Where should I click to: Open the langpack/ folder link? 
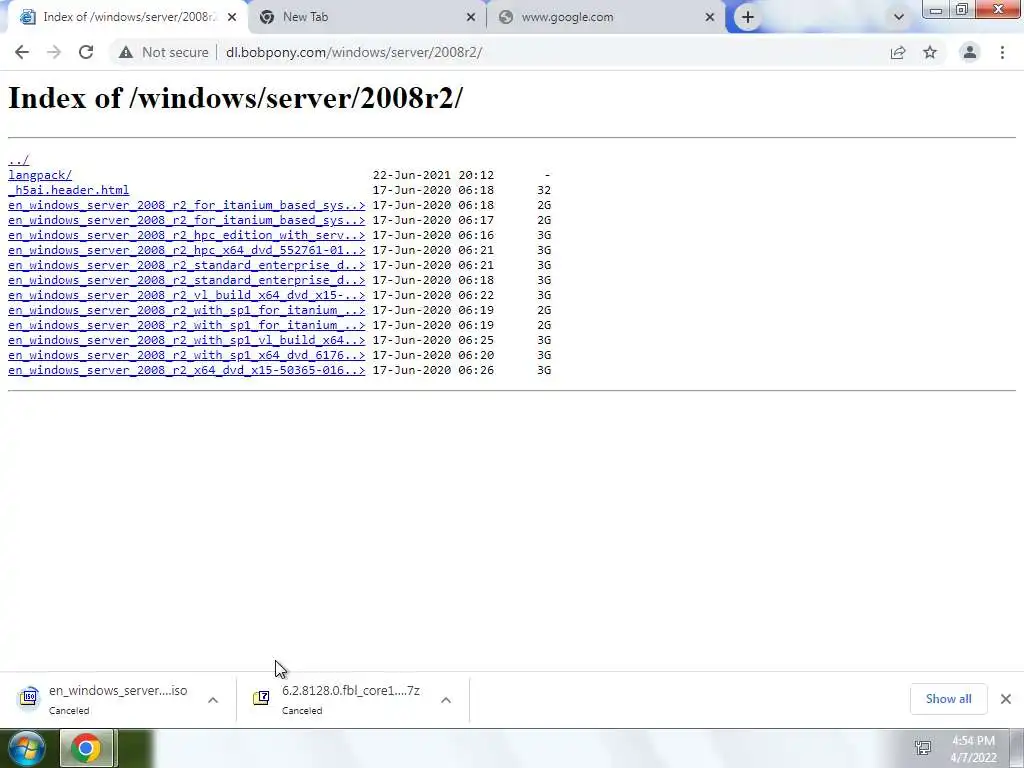click(x=40, y=175)
